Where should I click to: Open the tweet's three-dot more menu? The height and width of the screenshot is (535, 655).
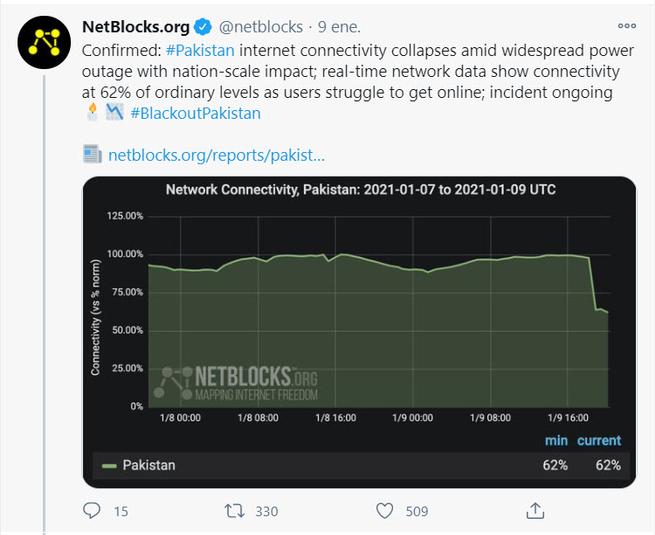point(627,25)
